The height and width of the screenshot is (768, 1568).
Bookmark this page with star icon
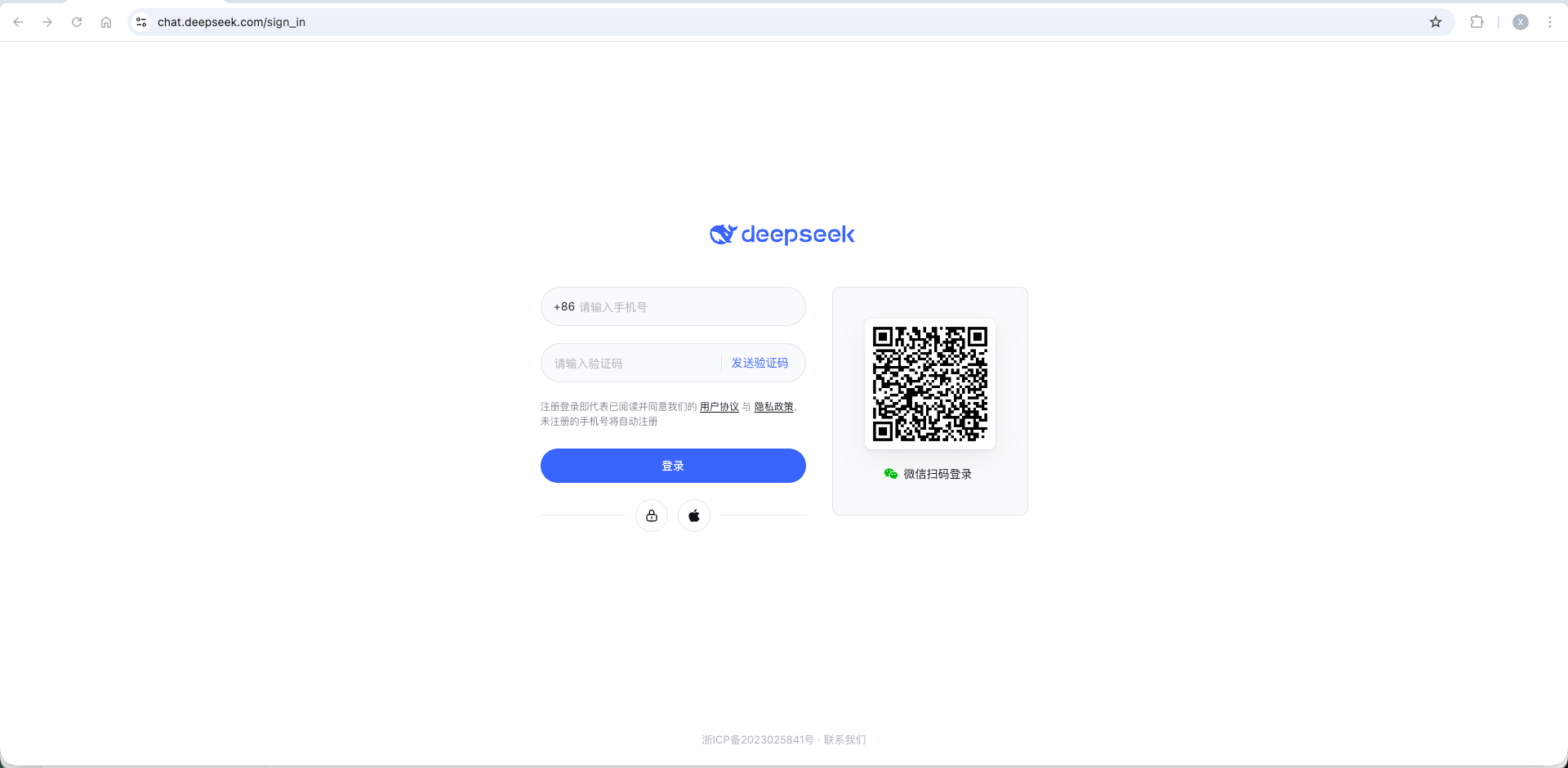1436,22
